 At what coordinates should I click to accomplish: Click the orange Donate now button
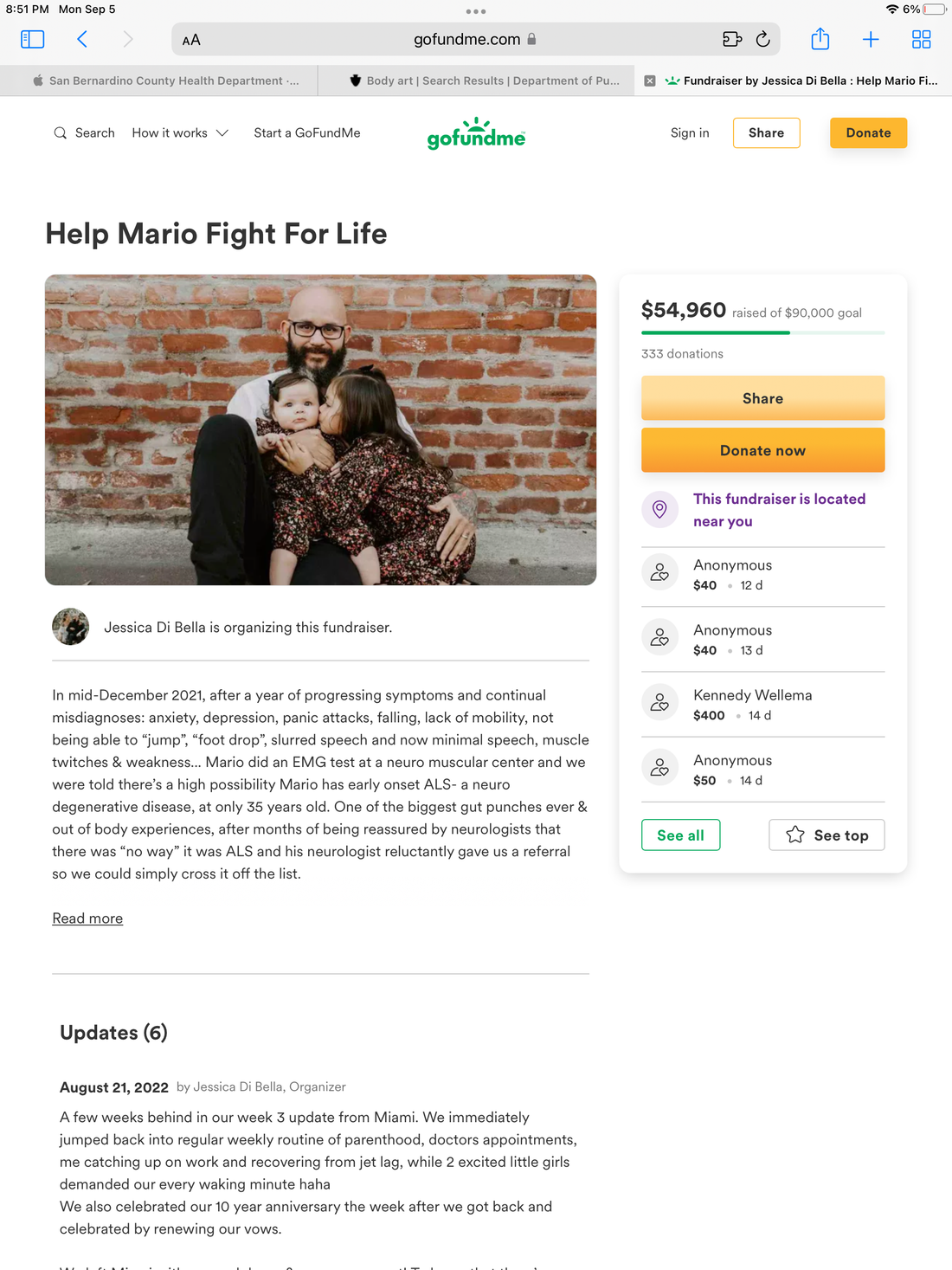click(762, 450)
